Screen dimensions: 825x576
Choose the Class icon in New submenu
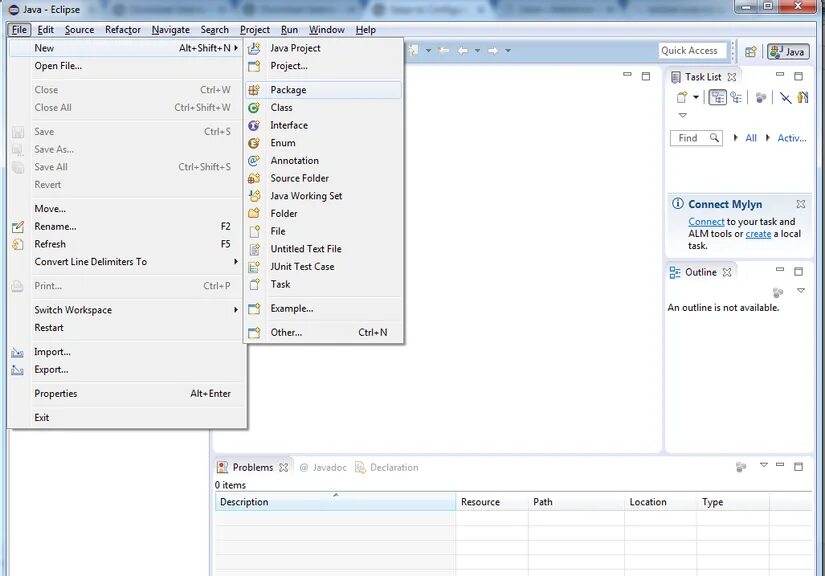[254, 108]
